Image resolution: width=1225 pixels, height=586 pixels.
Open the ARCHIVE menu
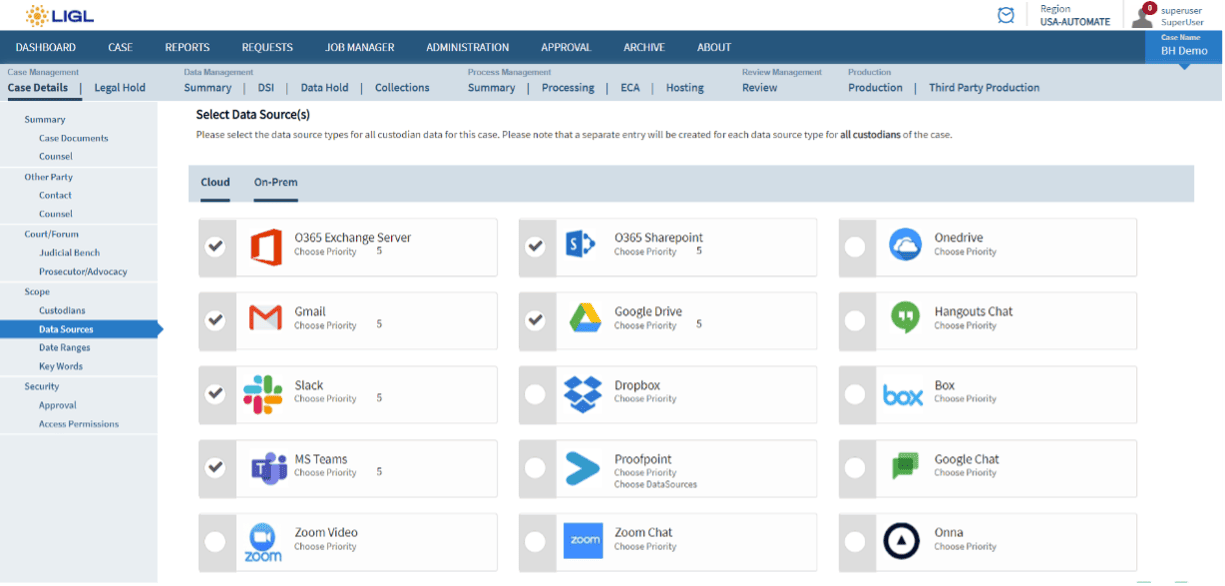(644, 47)
